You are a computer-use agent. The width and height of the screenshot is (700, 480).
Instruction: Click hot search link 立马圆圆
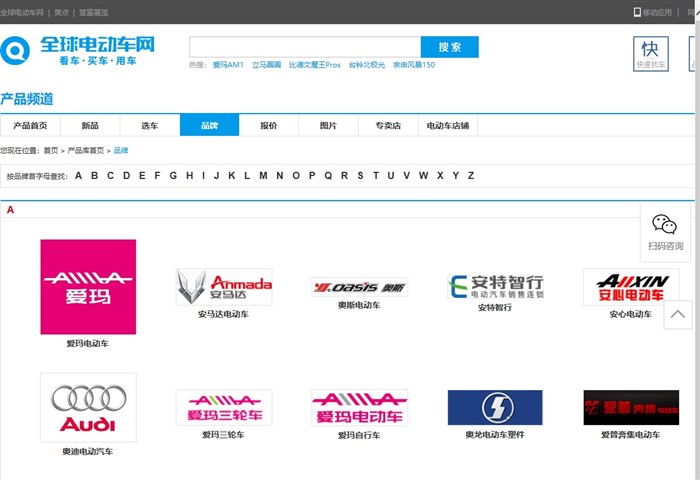[x=267, y=65]
